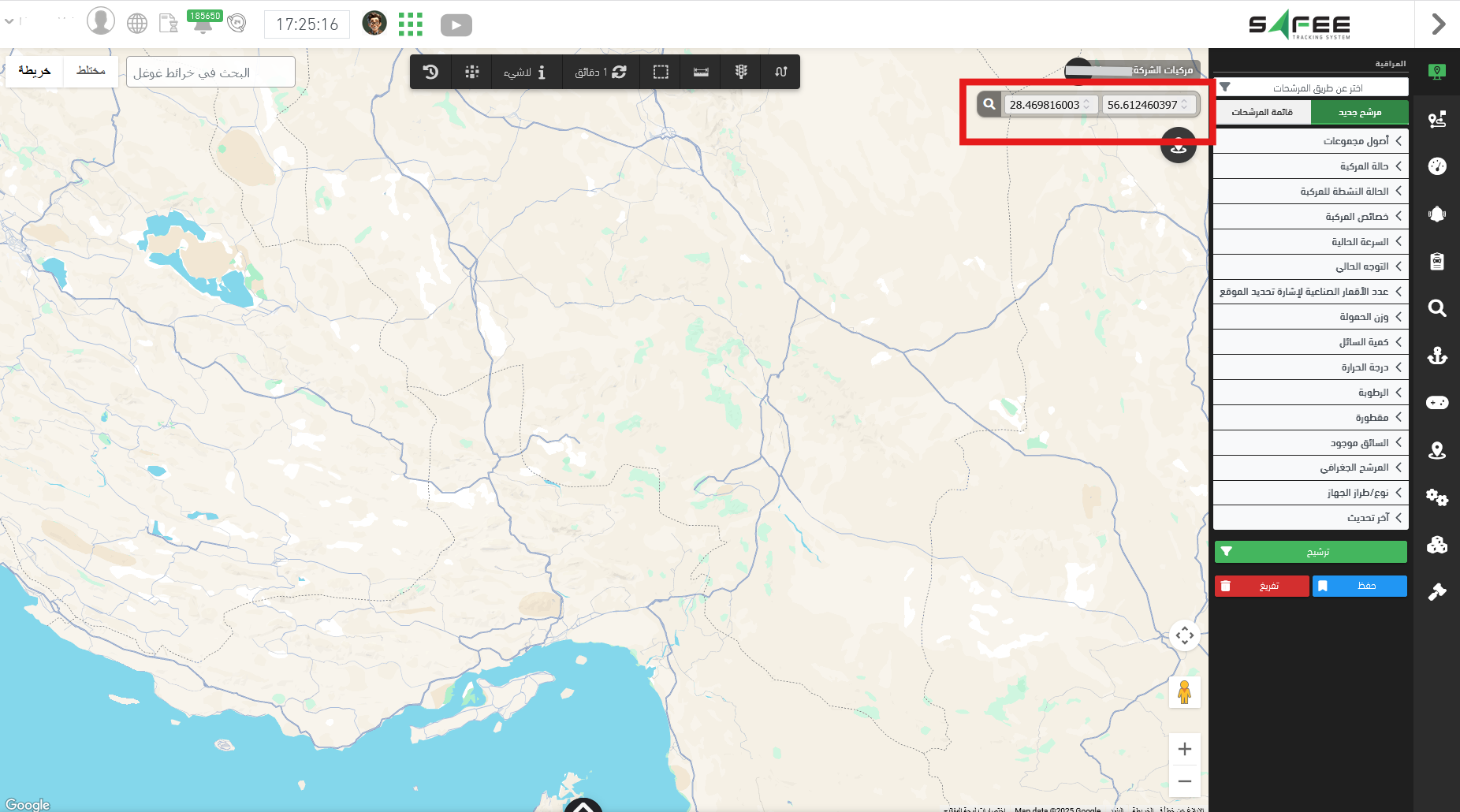Expand the السرعة الحالية filter section
This screenshot has width=1460, height=812.
coord(1310,241)
